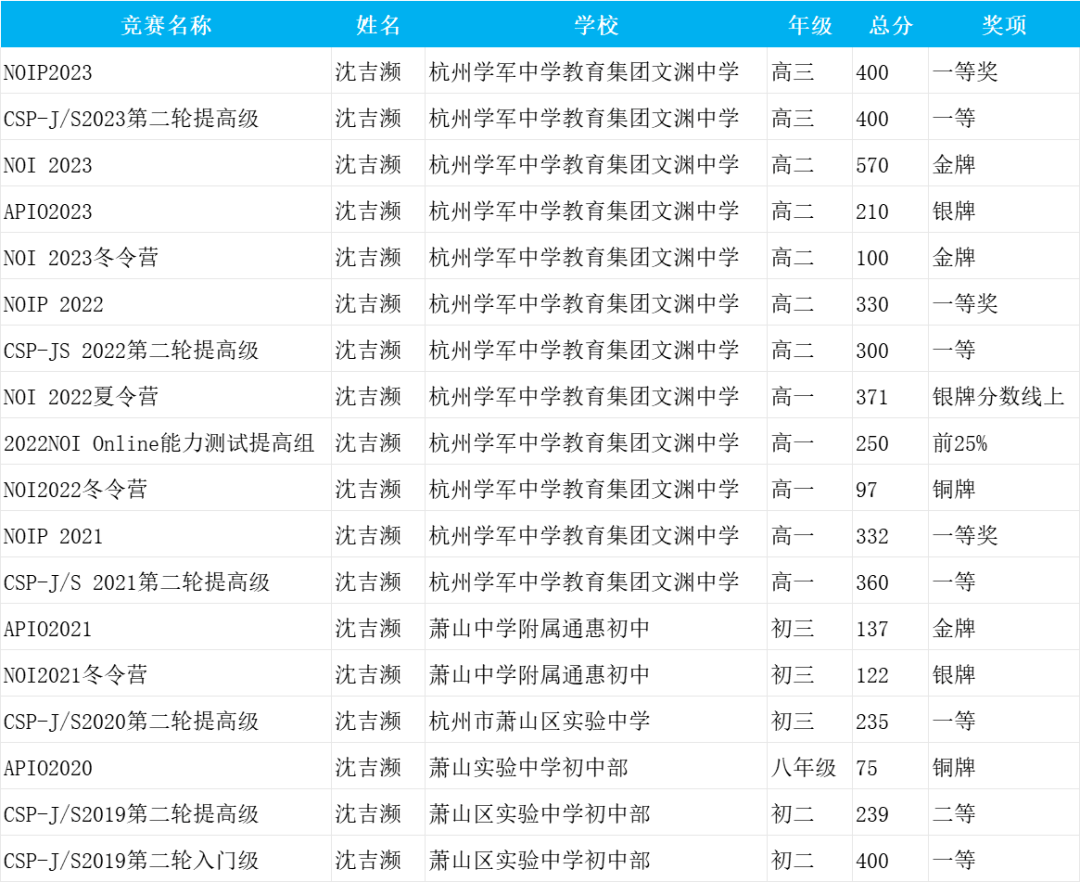The width and height of the screenshot is (1080, 882).
Task: Select the NOI 2023 competition name cell
Action: tap(48, 165)
